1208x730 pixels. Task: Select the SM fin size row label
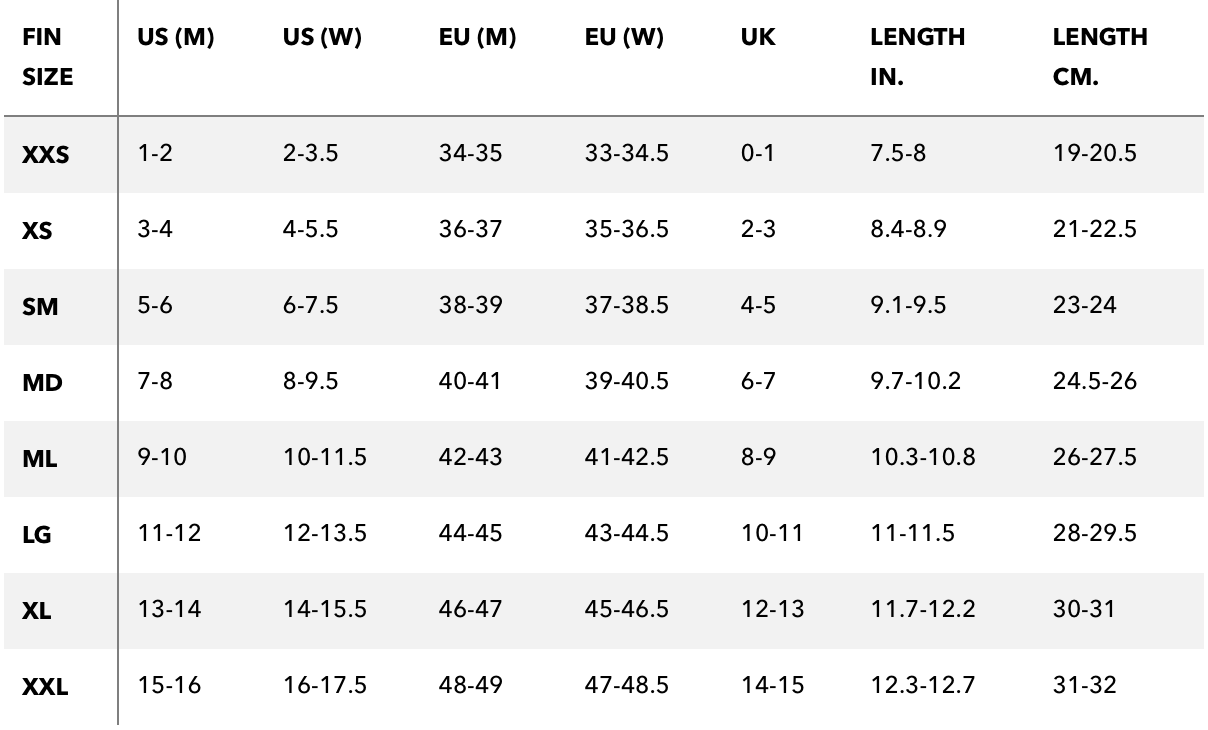coord(40,307)
